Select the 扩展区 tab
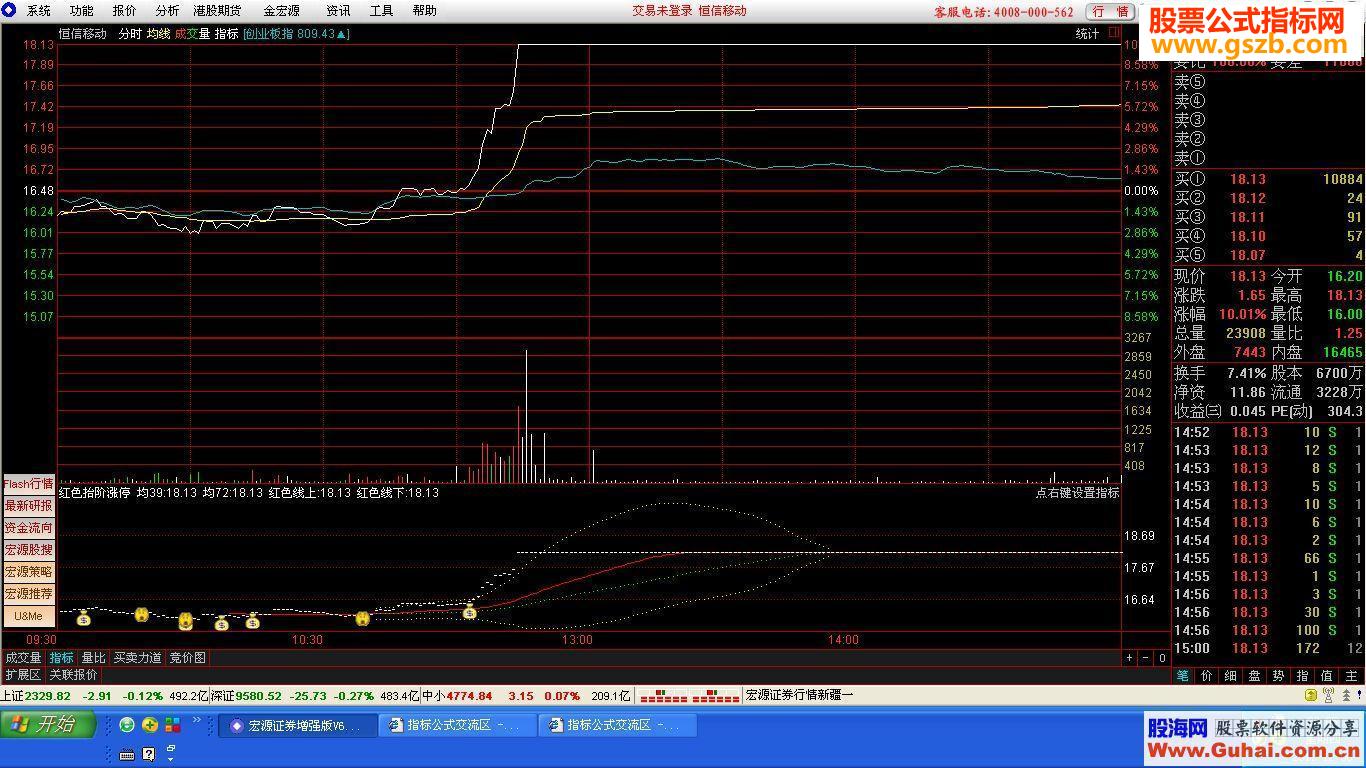This screenshot has height=768, width=1366. (x=23, y=675)
